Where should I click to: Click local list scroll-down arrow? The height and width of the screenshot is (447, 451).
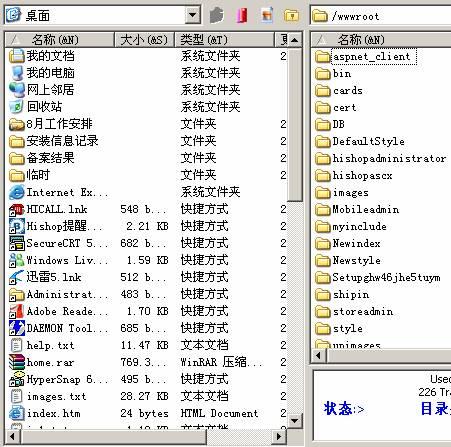(294, 420)
